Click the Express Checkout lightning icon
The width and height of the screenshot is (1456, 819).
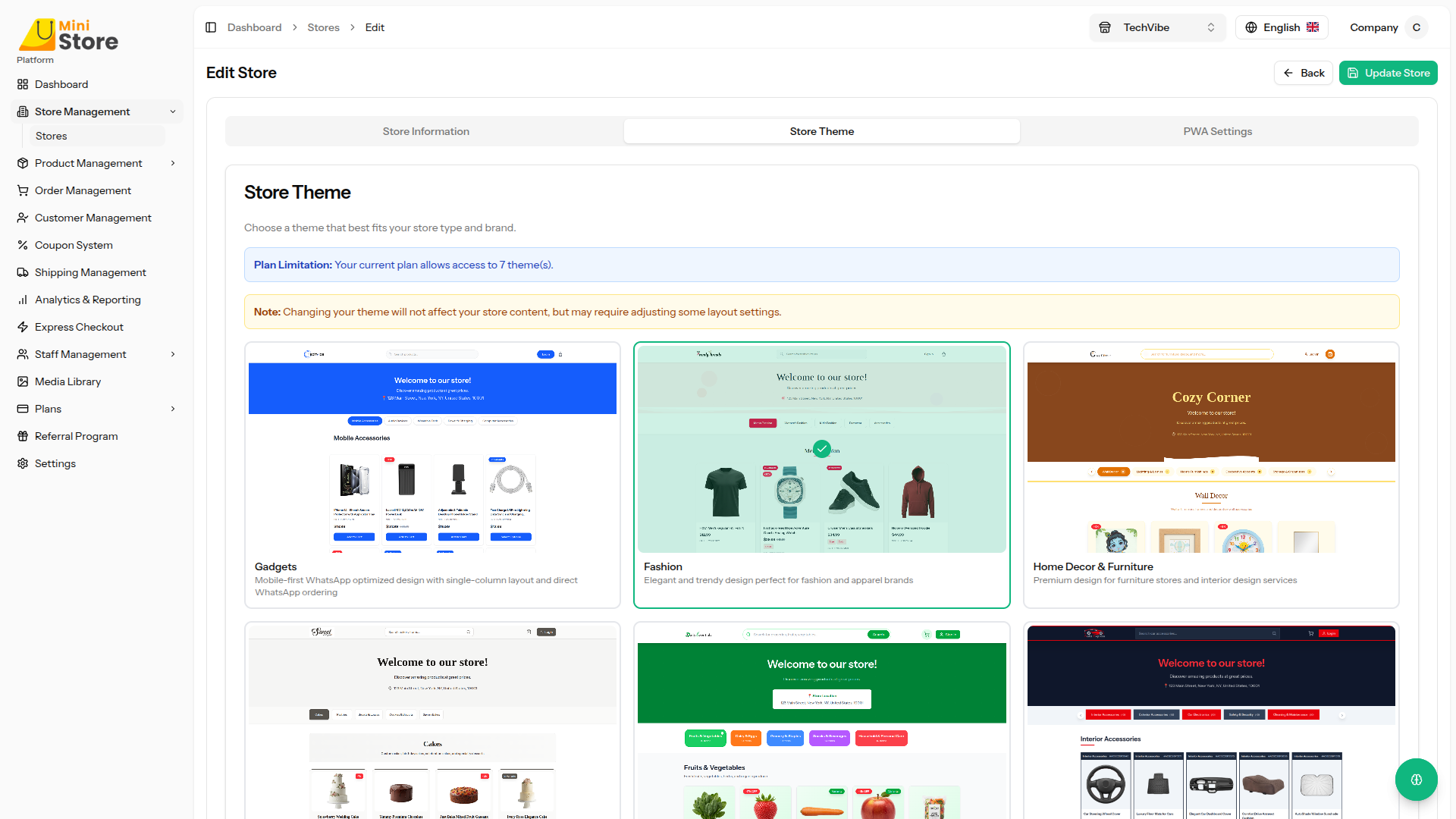tap(23, 327)
